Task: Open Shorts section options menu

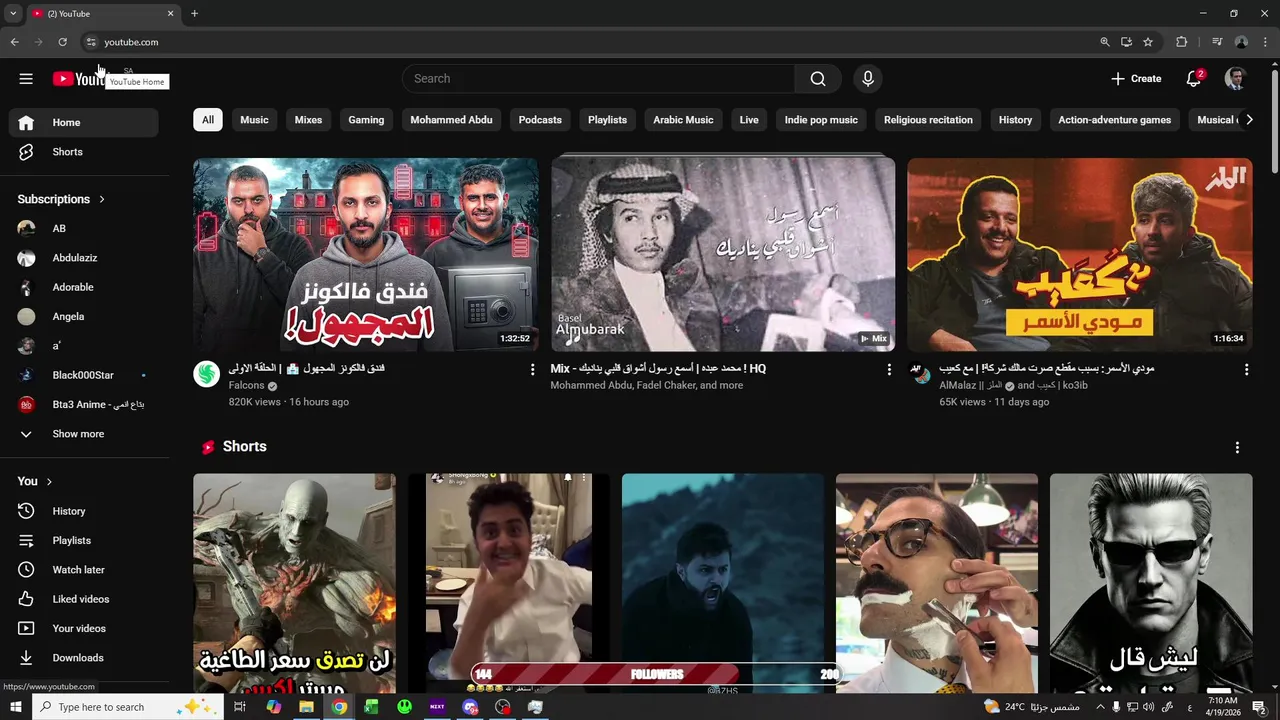Action: 1237,447
